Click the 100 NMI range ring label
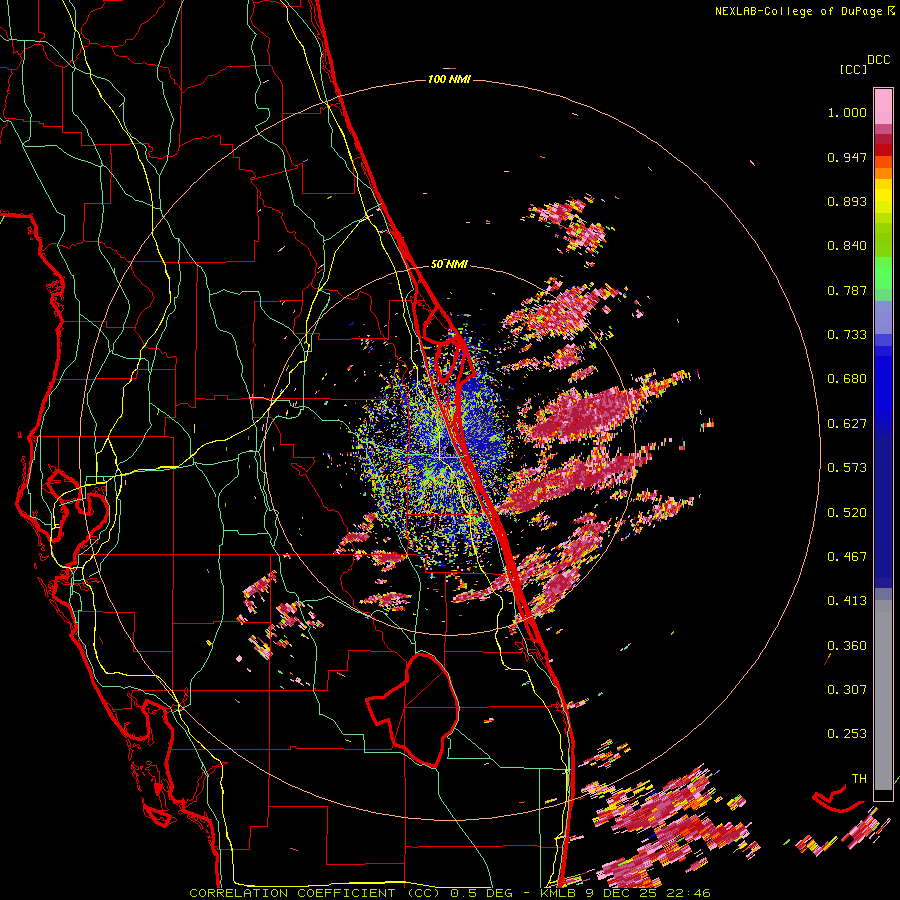 [449, 79]
